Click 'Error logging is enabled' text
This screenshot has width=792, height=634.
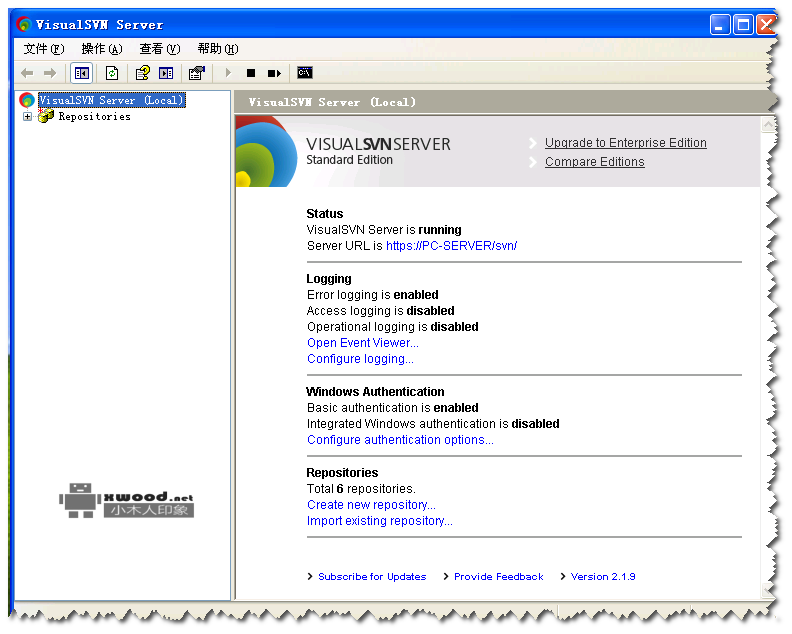(372, 295)
